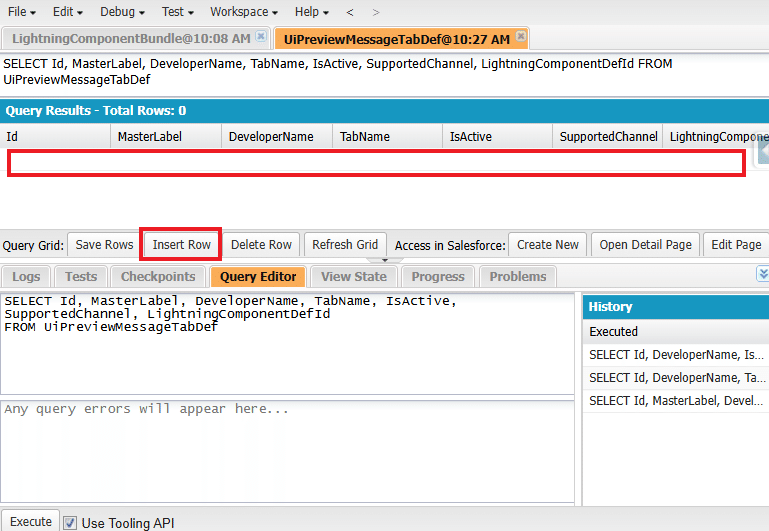The width and height of the screenshot is (769, 531).
Task: Close the UiPreviewMessageTabDef tab
Action: (521, 36)
